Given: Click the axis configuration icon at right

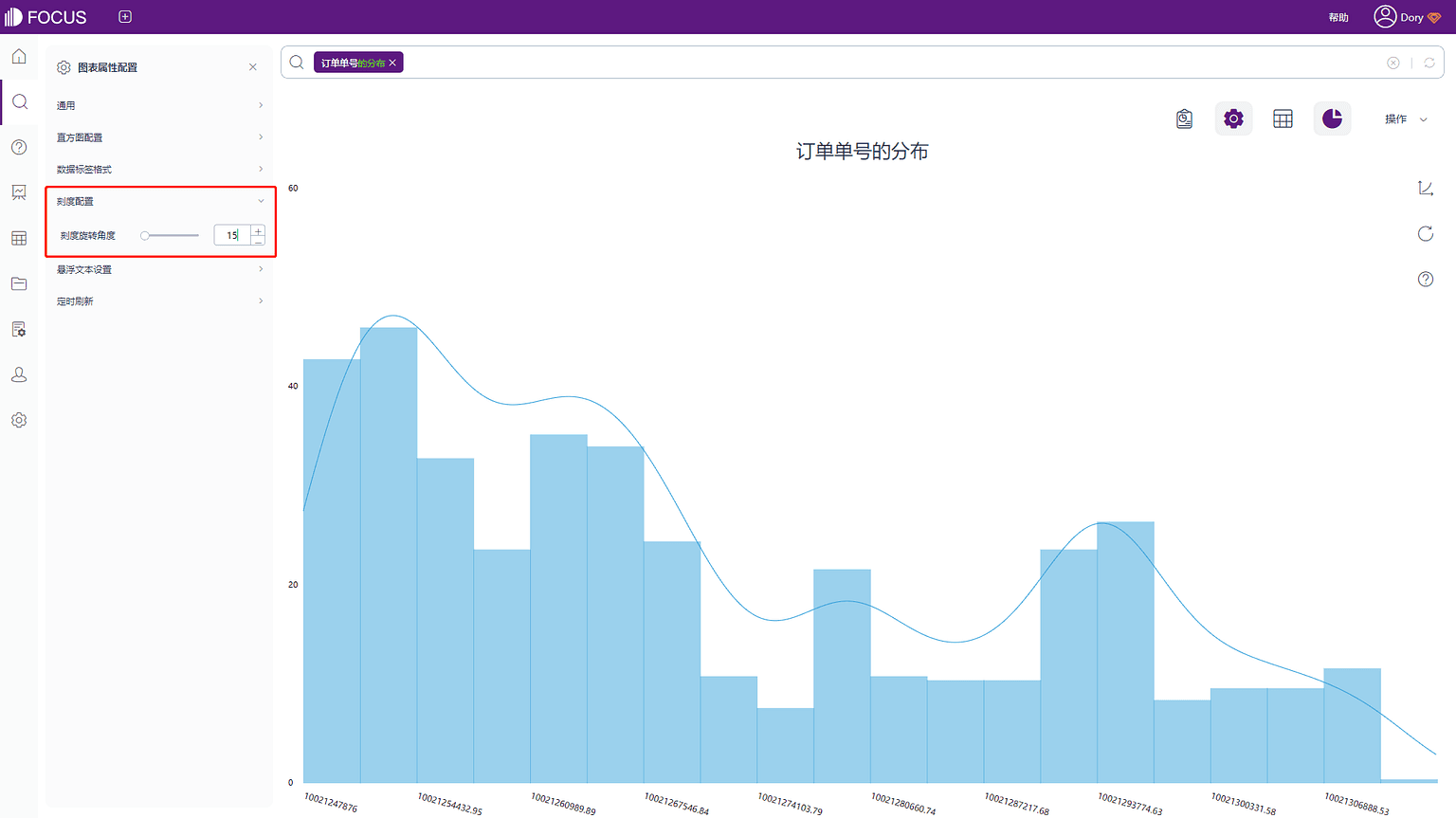Looking at the screenshot, I should pyautogui.click(x=1425, y=189).
